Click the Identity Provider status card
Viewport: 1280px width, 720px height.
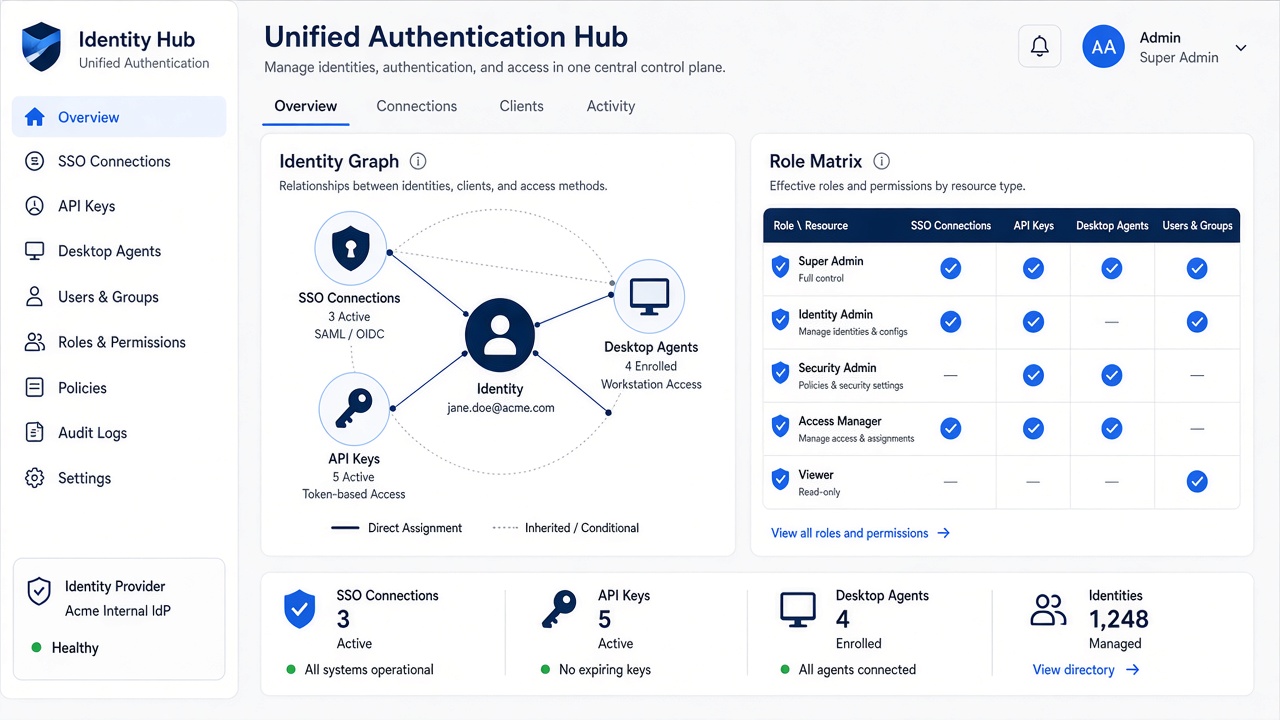pyautogui.click(x=119, y=619)
